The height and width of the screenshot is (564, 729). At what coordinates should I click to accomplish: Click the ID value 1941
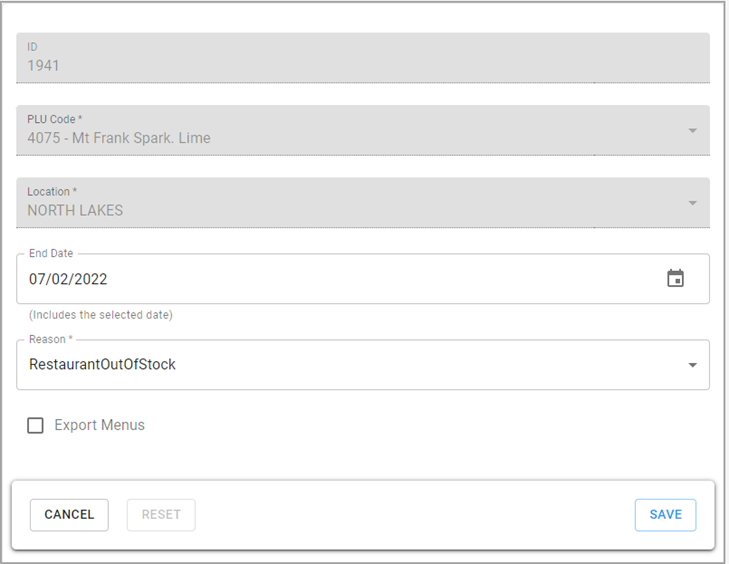[43, 66]
